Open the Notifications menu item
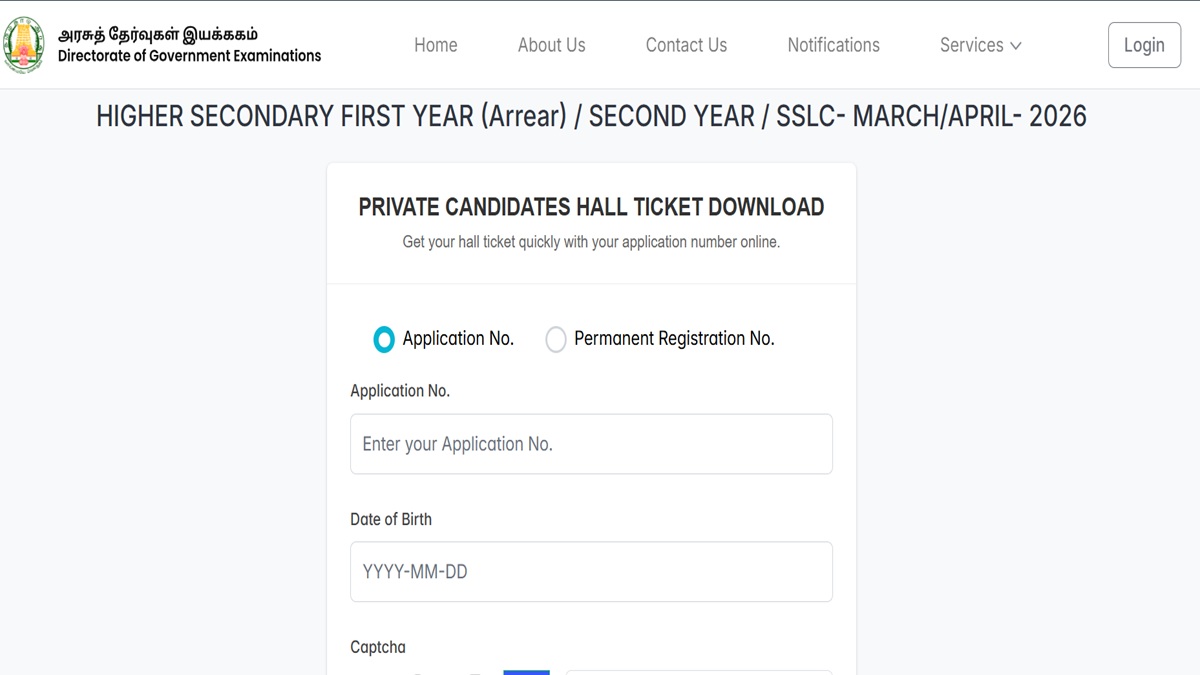The image size is (1200, 675). click(x=833, y=45)
